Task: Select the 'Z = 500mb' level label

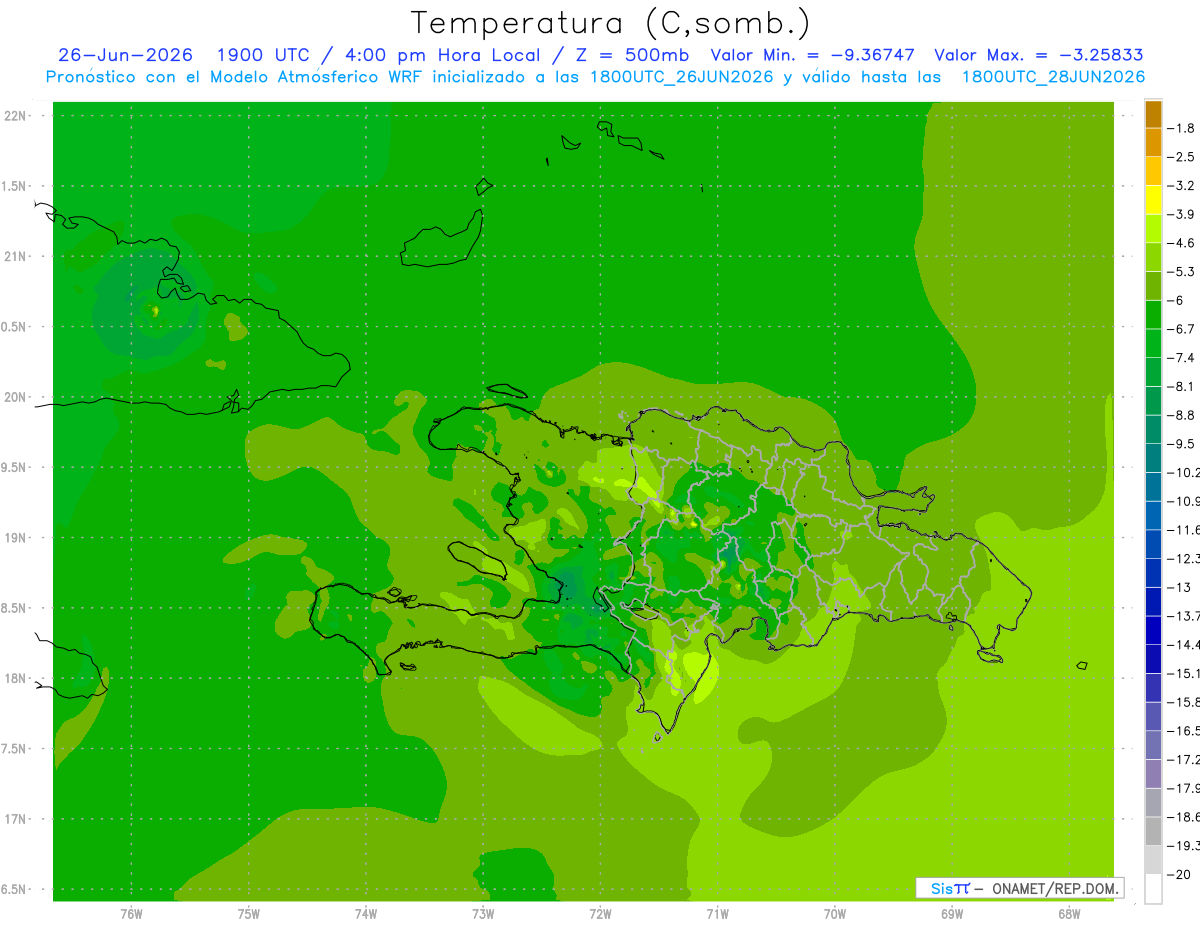Action: 627,55
